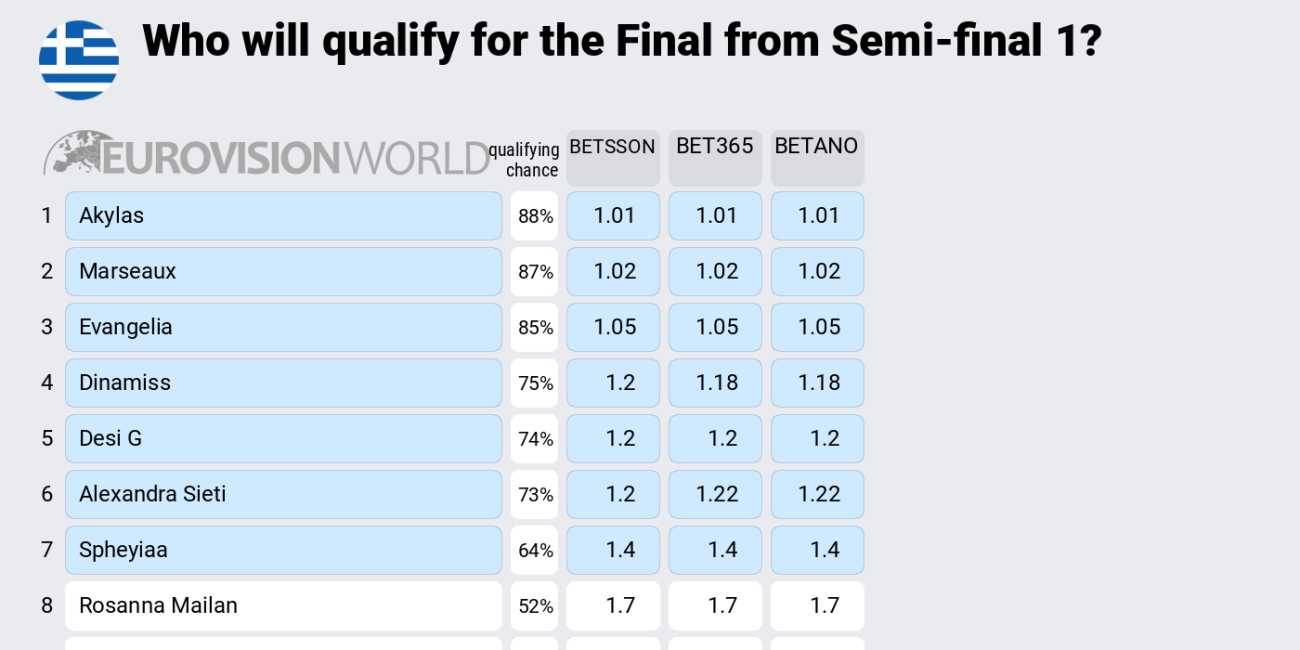
Task: Select the Akylas entry row
Action: pos(283,216)
